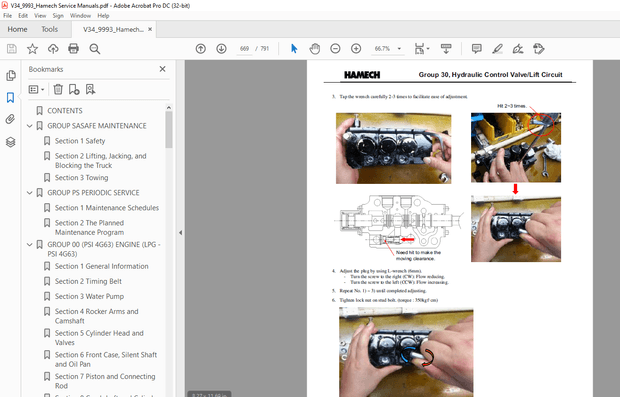
Task: Collapse GROUP SASAFE MAINTENANCE bookmark
Action: (30, 126)
